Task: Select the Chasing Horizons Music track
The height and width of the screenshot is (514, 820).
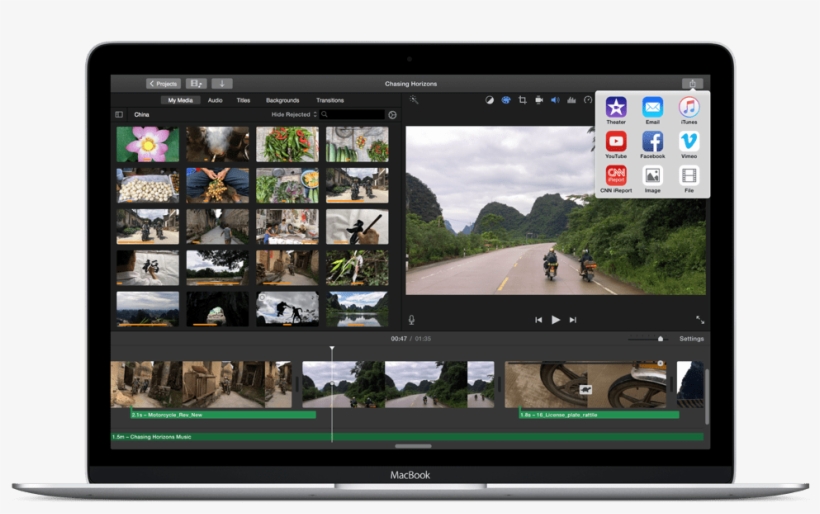Action: [407, 437]
